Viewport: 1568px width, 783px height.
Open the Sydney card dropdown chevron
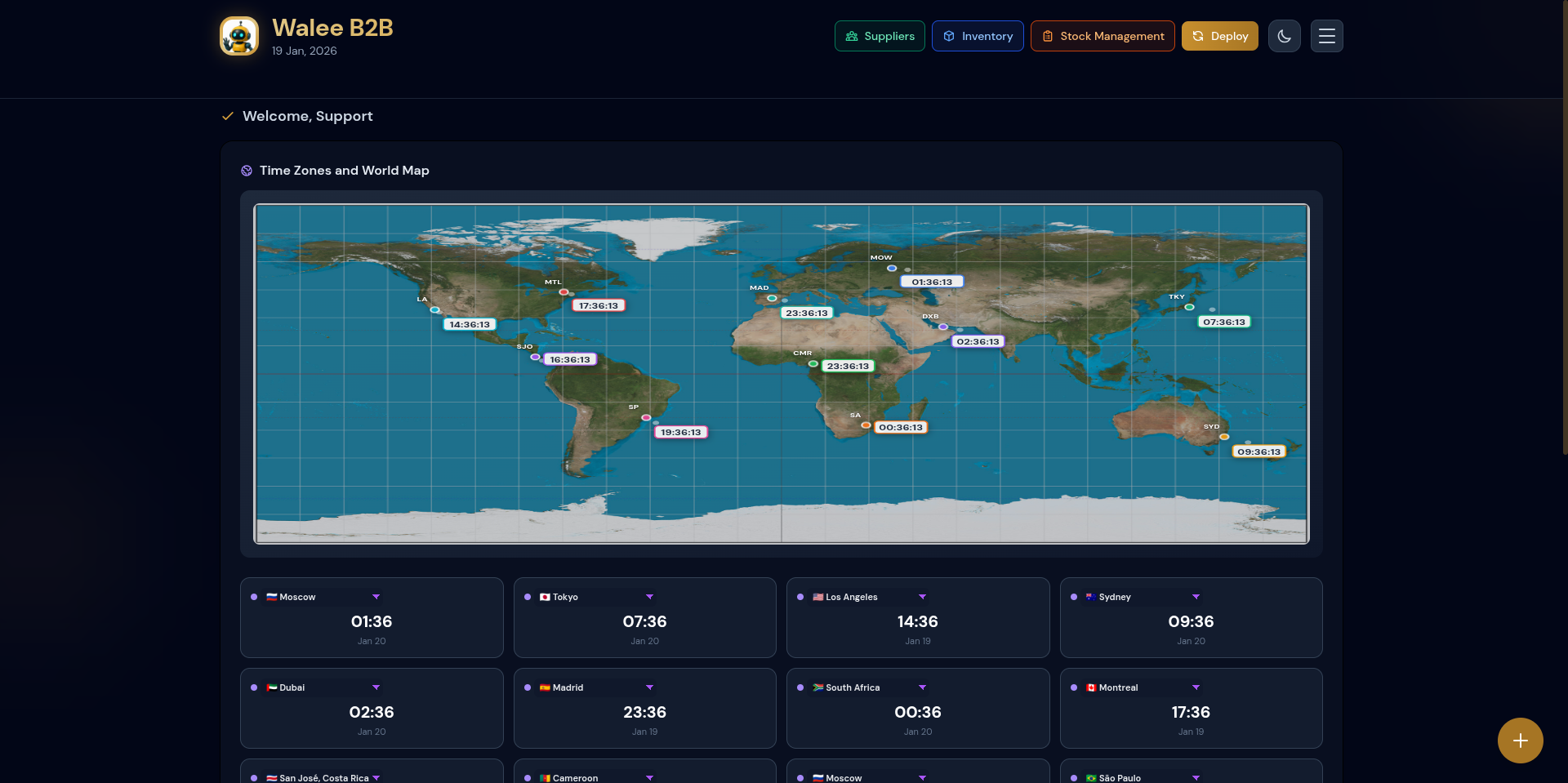point(1196,597)
